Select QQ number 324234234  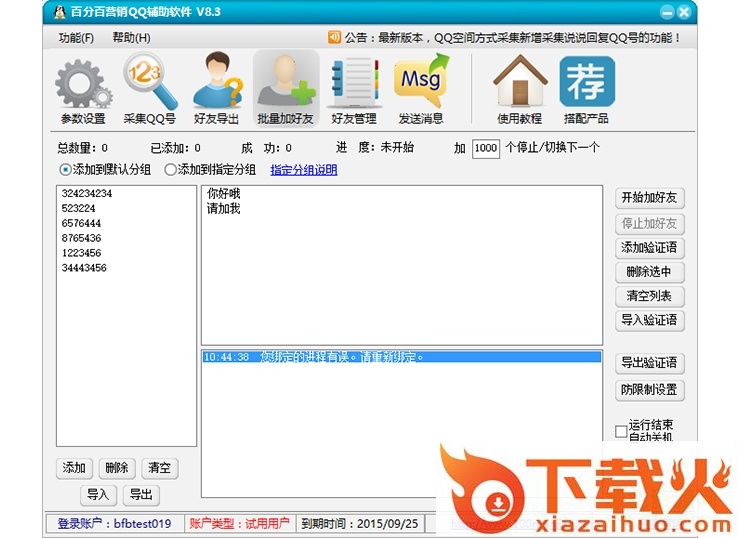87,193
